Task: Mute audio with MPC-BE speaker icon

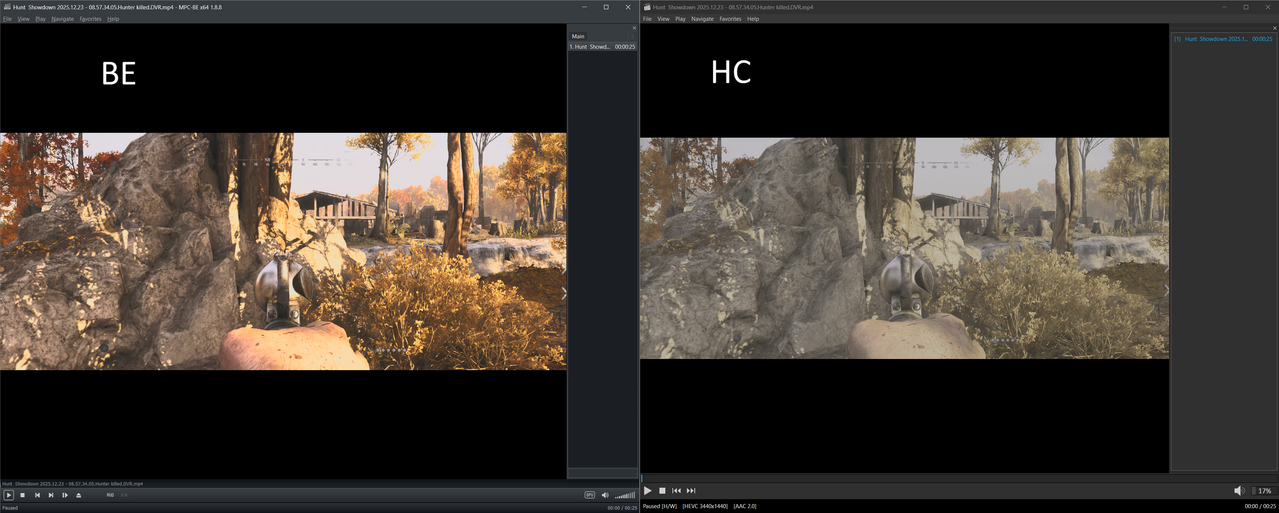Action: (605, 495)
